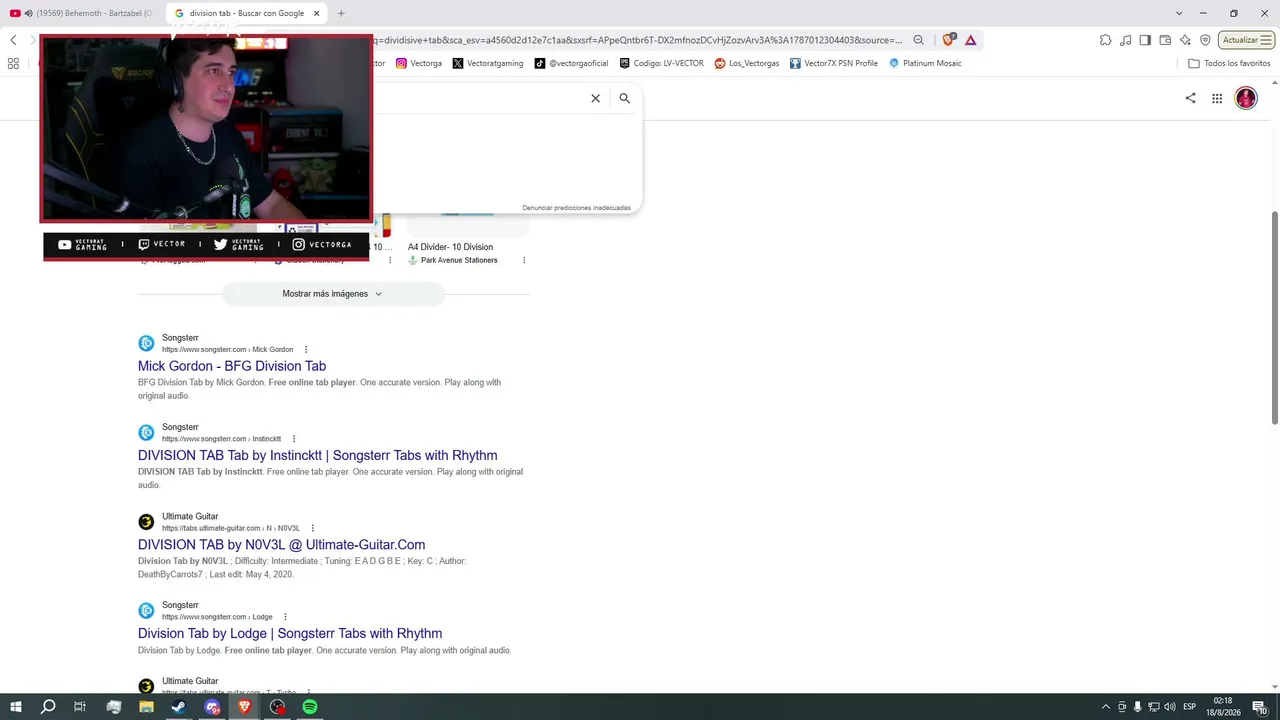This screenshot has width=1280, height=720.
Task: Open Task View on the taskbar
Action: click(x=80, y=707)
